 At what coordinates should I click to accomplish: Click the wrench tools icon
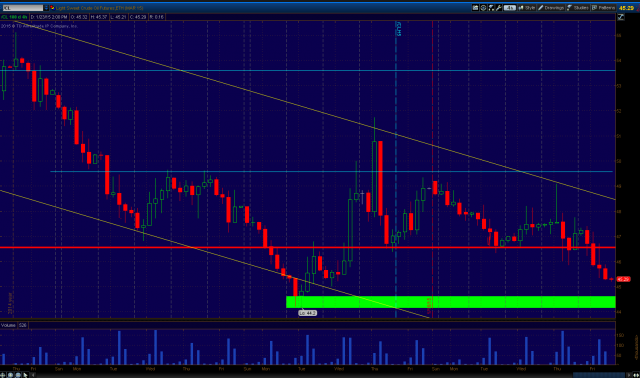pos(499,8)
